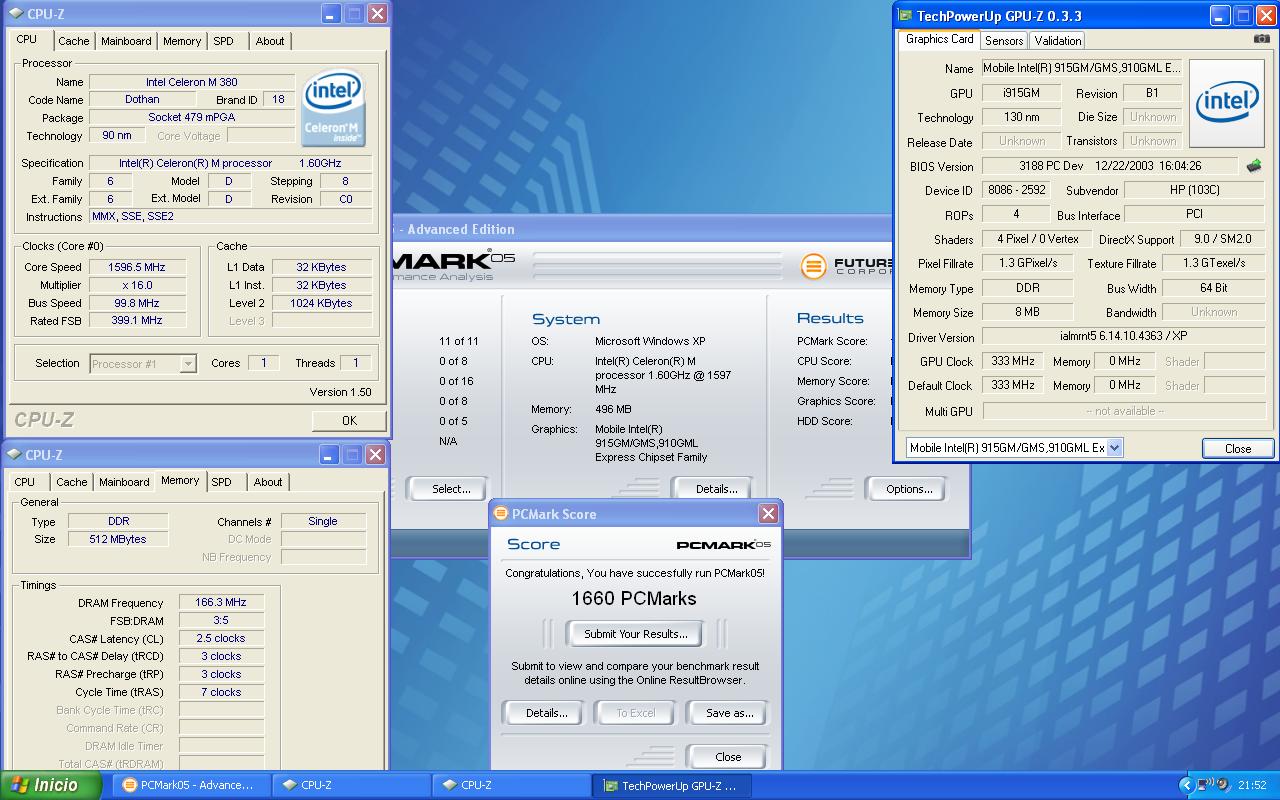Click the Intel logo in GPU-Z
Image resolution: width=1280 pixels, height=800 pixels.
pyautogui.click(x=1227, y=103)
